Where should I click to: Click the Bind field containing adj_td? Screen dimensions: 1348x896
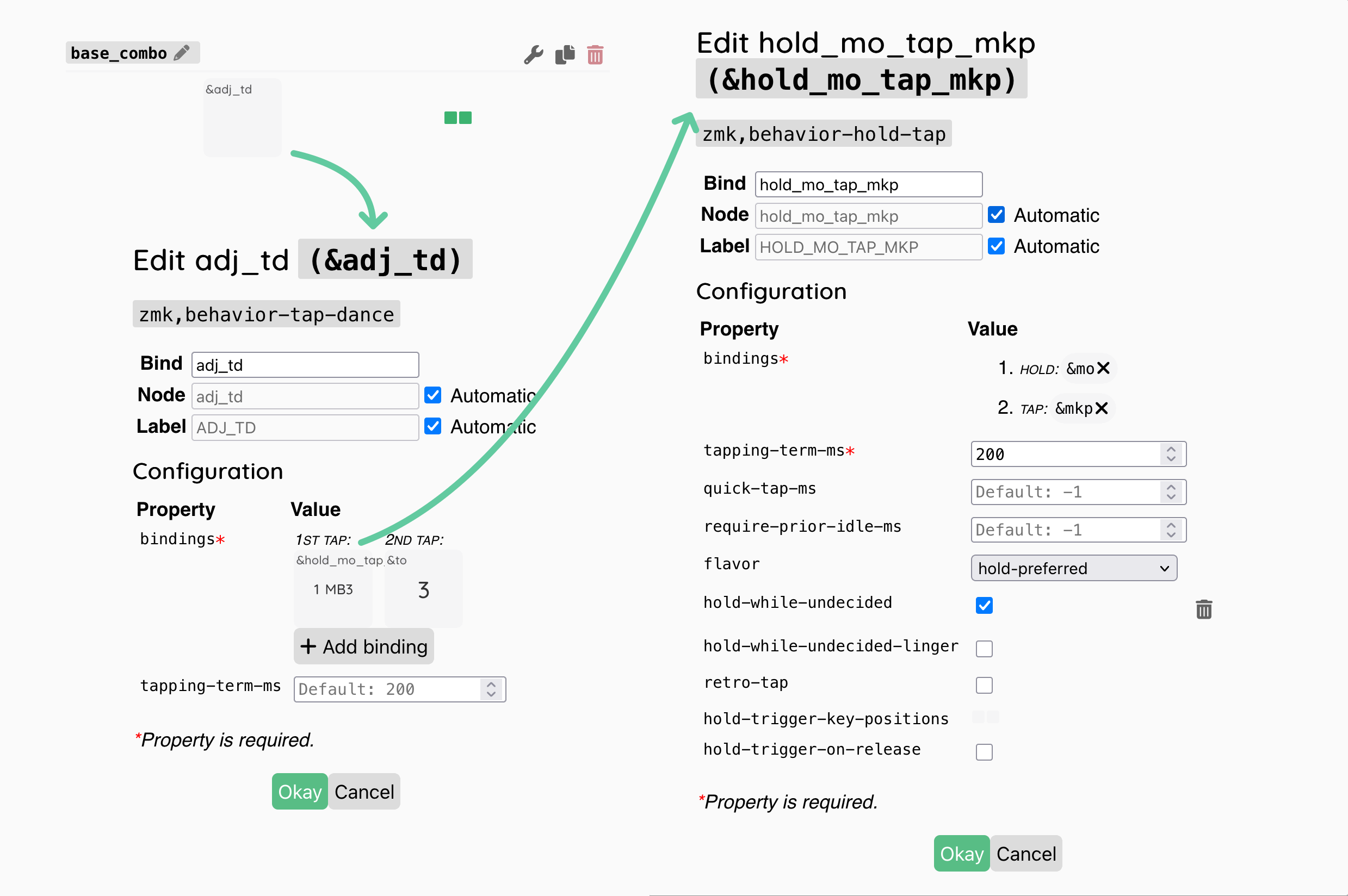(305, 365)
